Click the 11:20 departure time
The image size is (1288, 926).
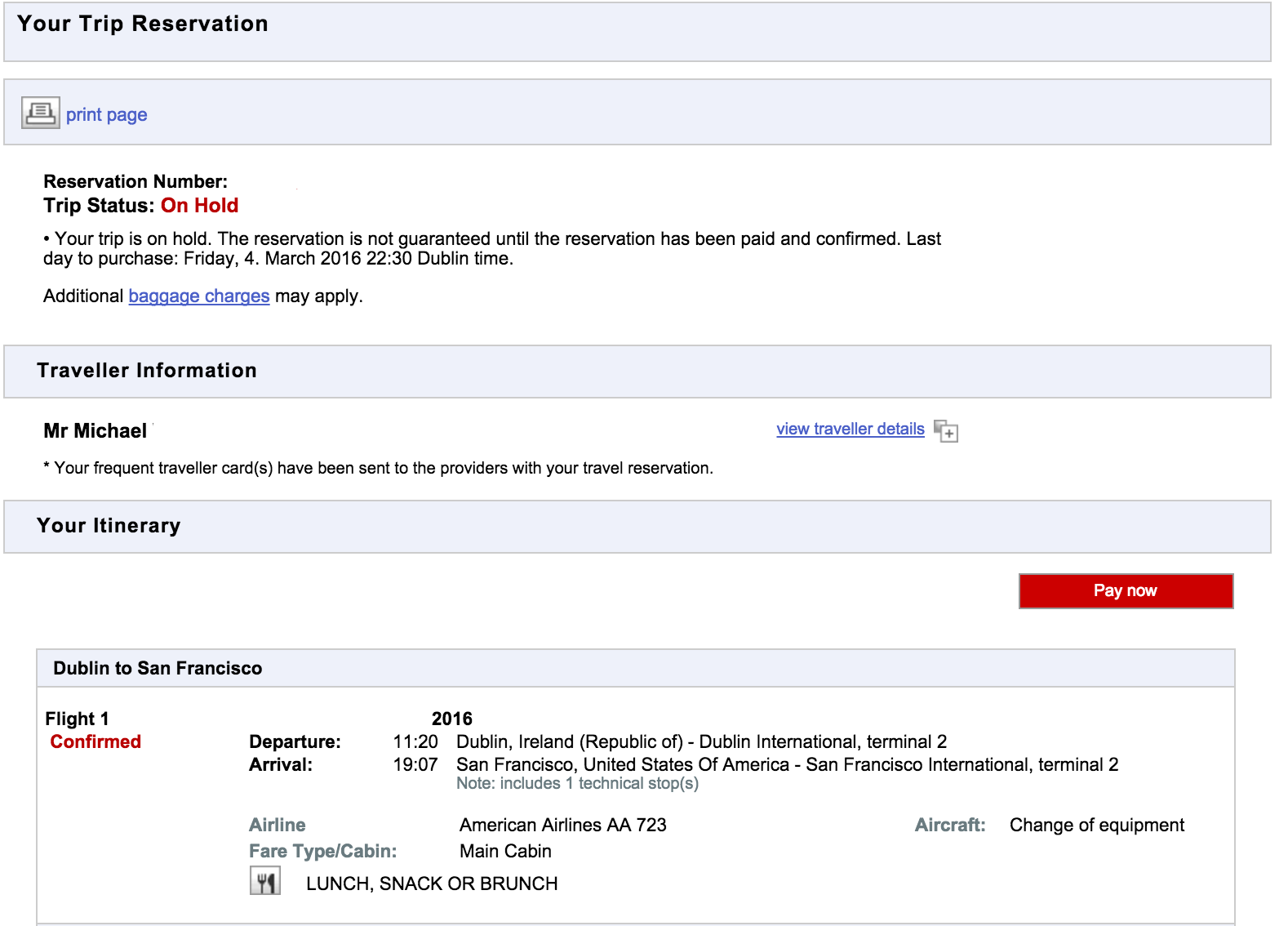point(415,741)
